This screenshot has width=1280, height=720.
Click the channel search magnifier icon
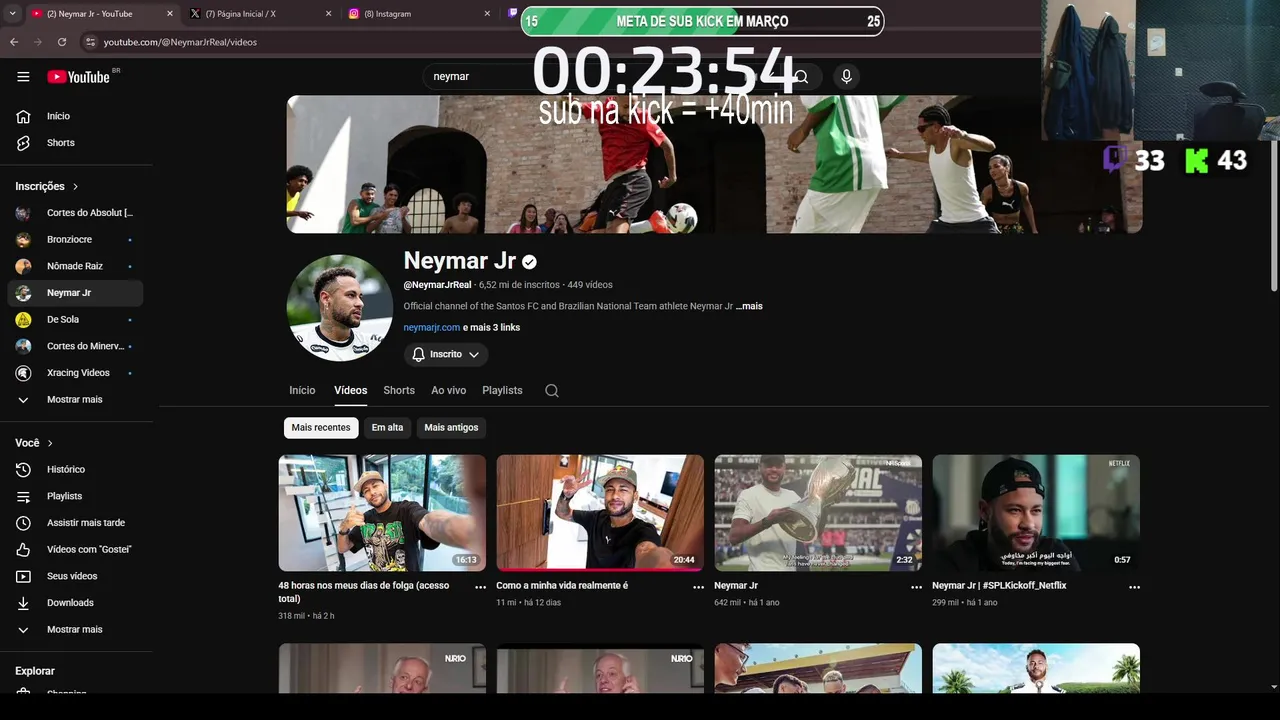[x=552, y=391]
